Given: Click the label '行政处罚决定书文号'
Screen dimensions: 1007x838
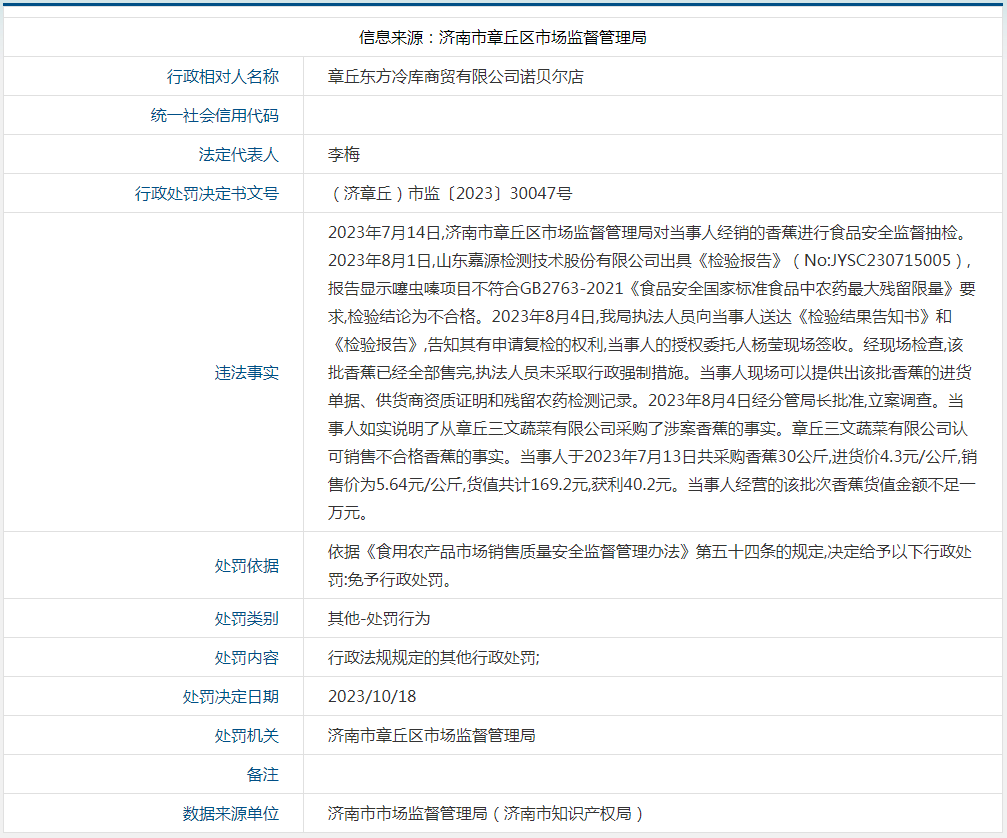Looking at the screenshot, I should click(x=207, y=194).
